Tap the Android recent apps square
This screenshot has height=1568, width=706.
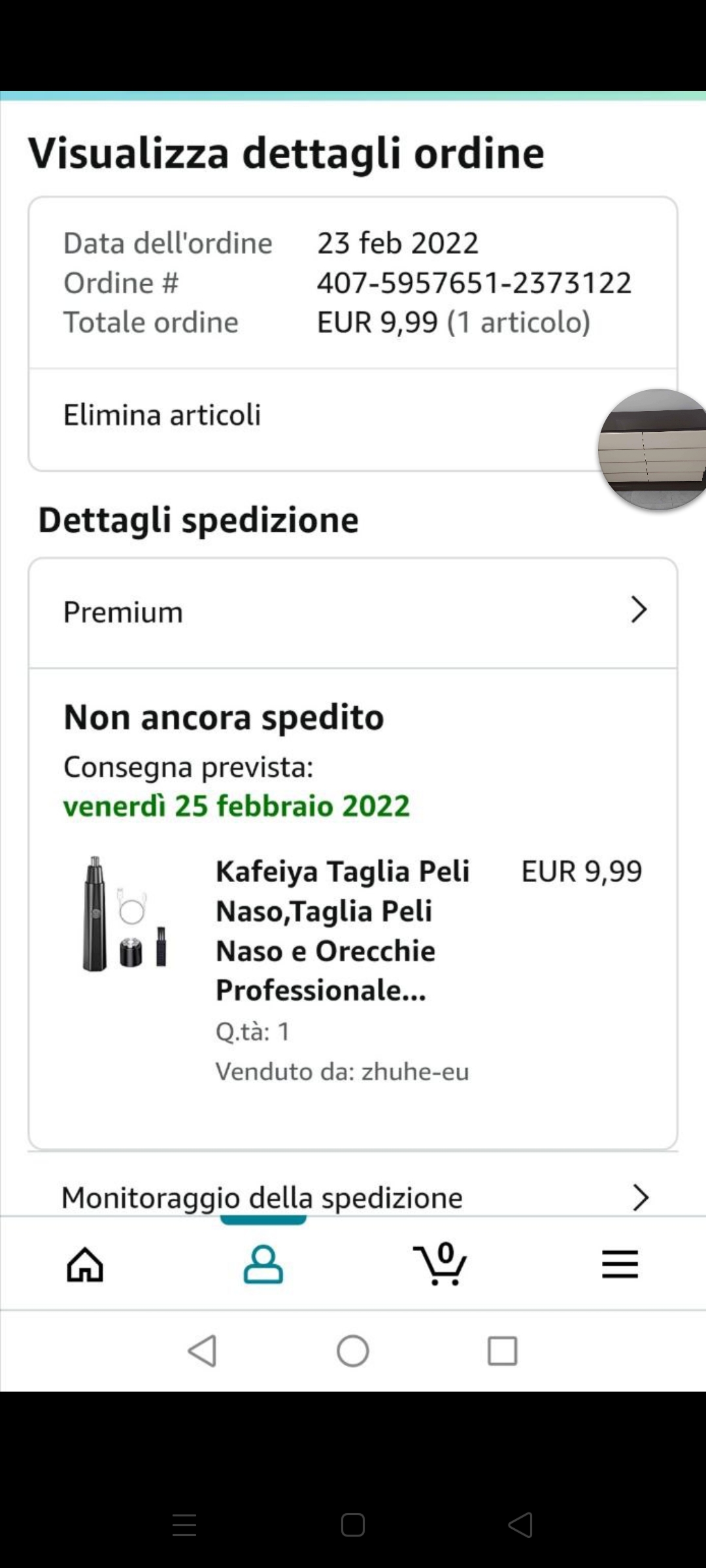tap(502, 1350)
